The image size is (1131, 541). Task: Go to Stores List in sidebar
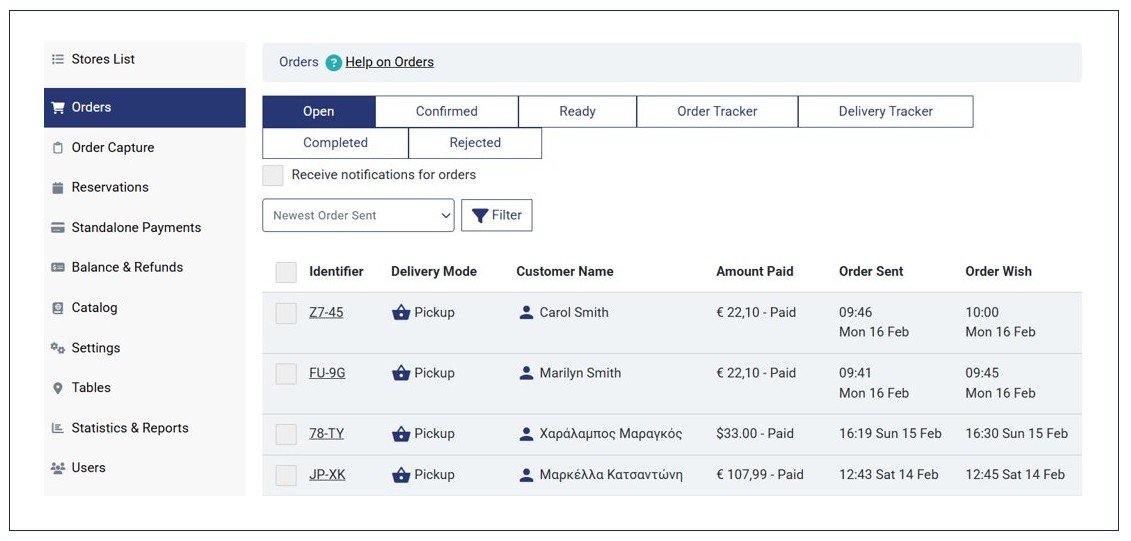145,60
